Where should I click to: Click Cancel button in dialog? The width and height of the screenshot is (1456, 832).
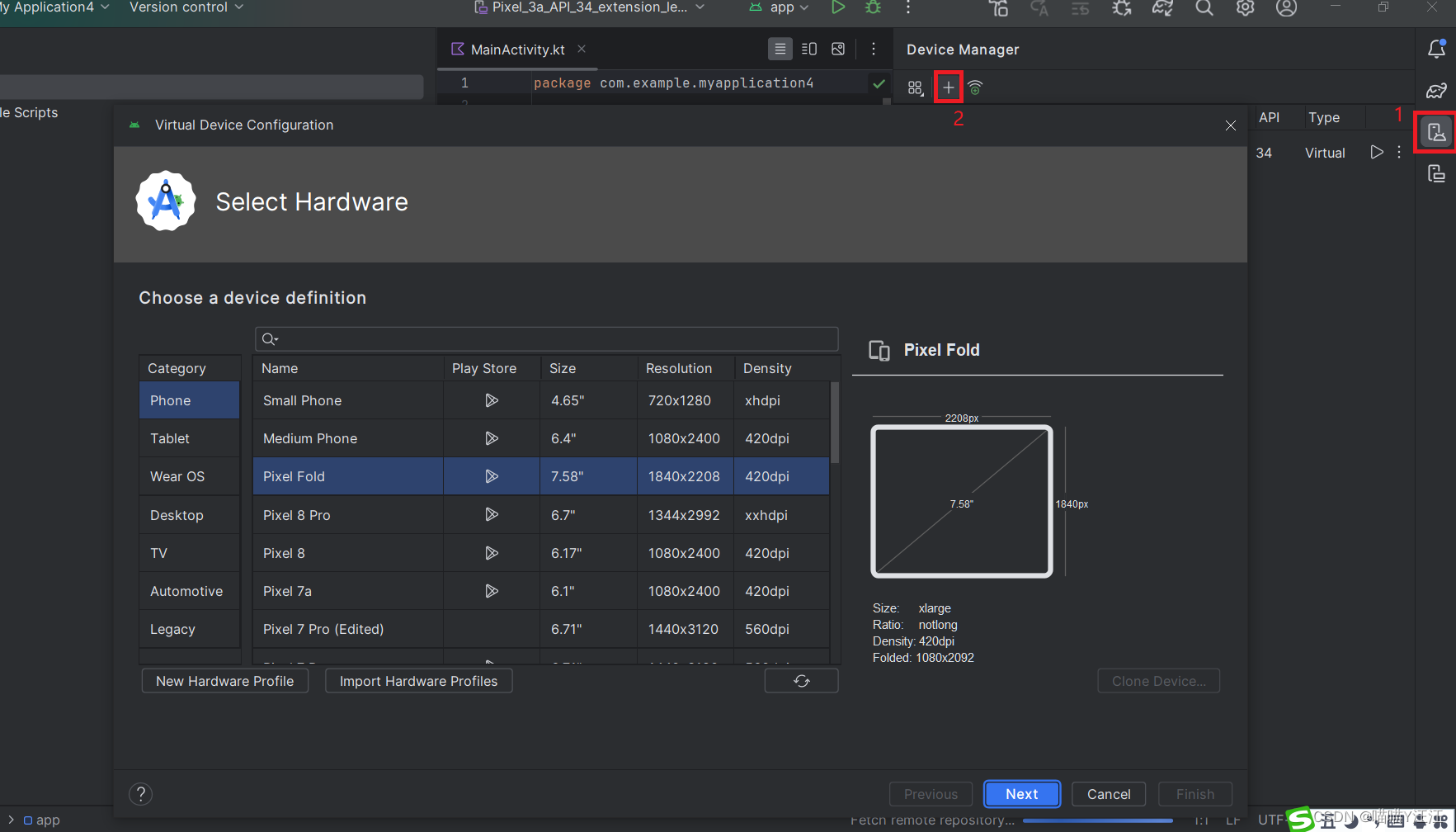[x=1109, y=794]
